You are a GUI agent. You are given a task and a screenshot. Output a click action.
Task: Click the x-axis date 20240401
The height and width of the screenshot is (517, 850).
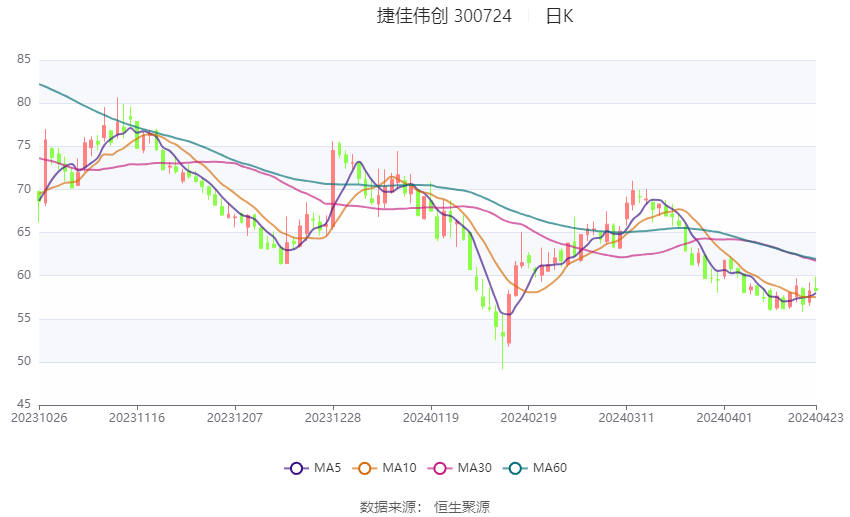[x=724, y=418]
